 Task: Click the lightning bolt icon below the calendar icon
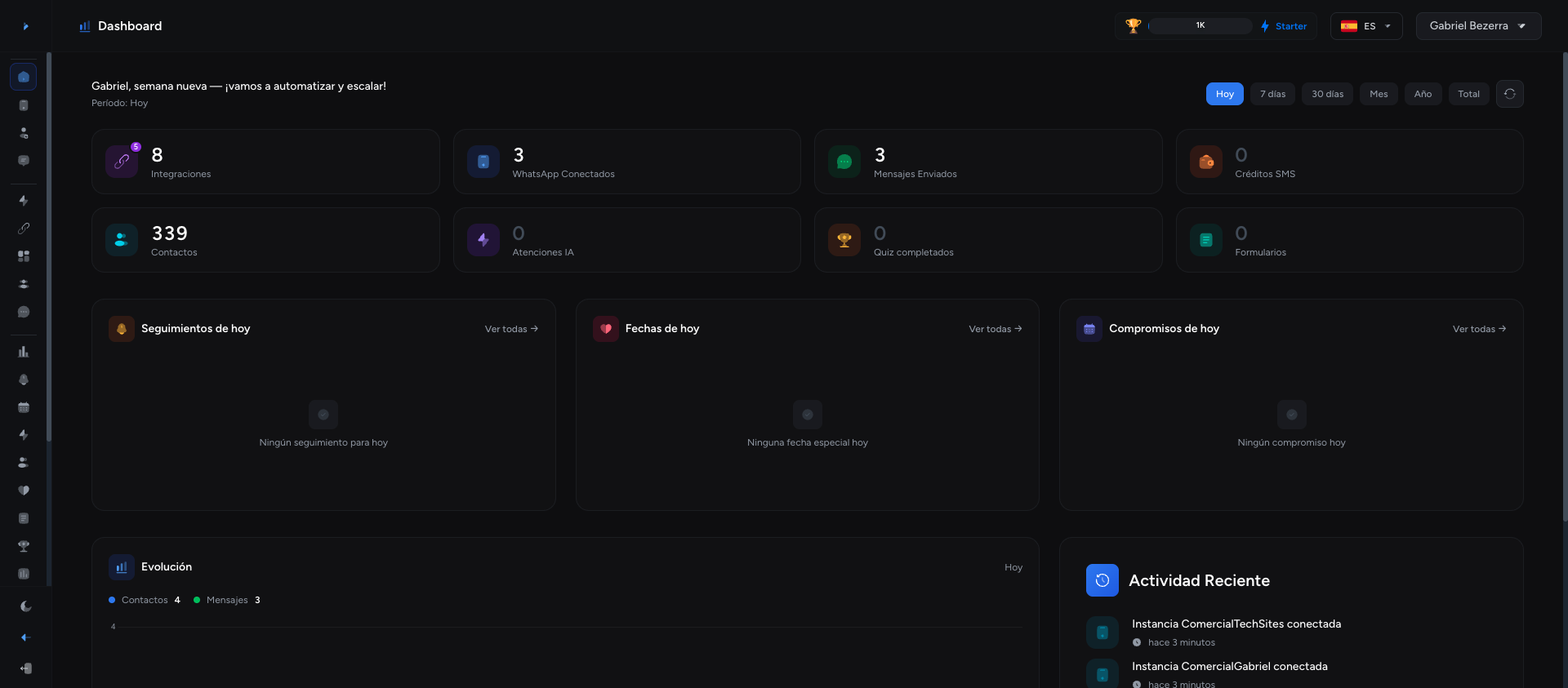(x=24, y=435)
